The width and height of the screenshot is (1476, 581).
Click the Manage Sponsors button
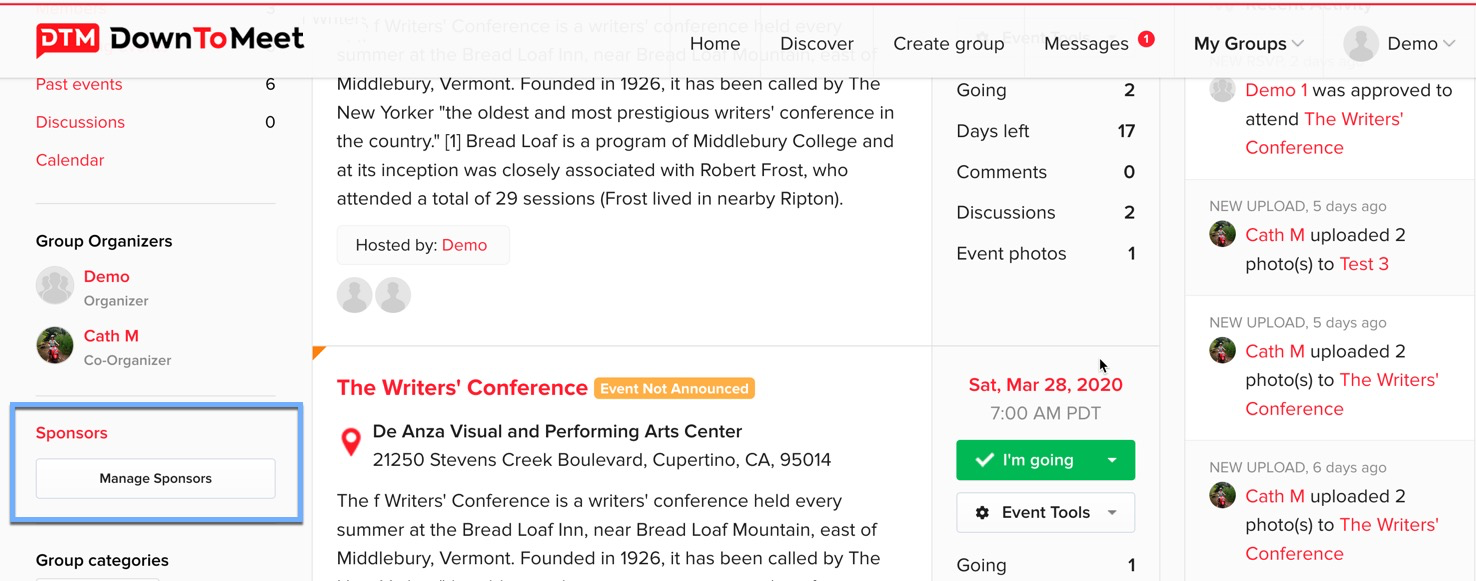click(x=155, y=478)
